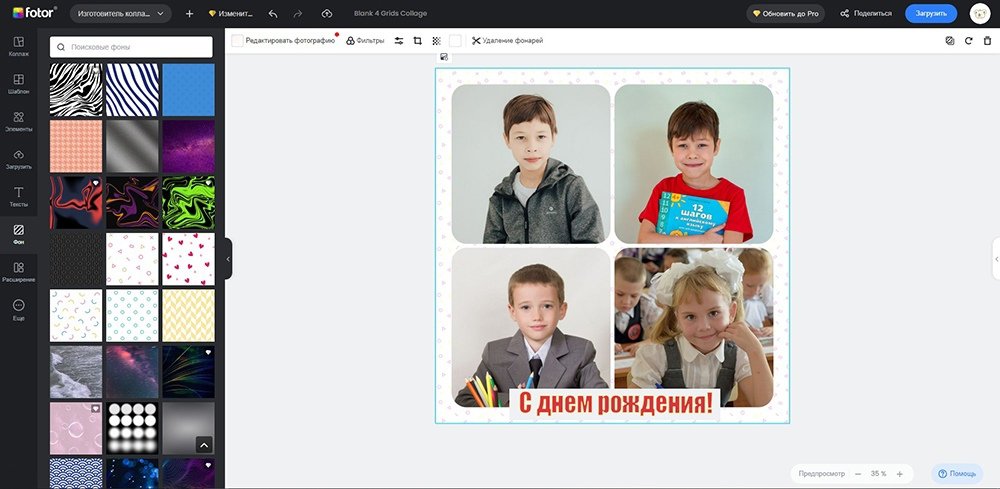Select the yellow chevron background

click(188, 316)
